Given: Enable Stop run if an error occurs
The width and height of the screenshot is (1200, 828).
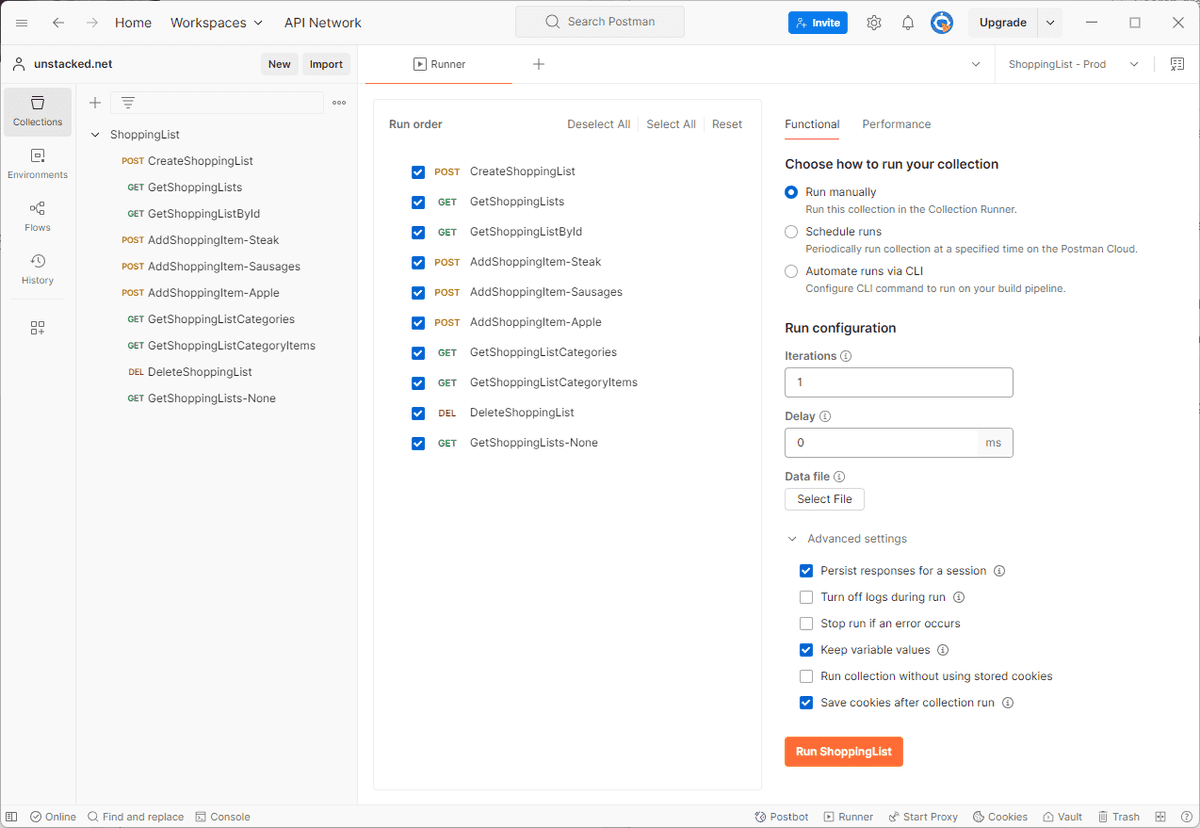Looking at the screenshot, I should coord(806,623).
